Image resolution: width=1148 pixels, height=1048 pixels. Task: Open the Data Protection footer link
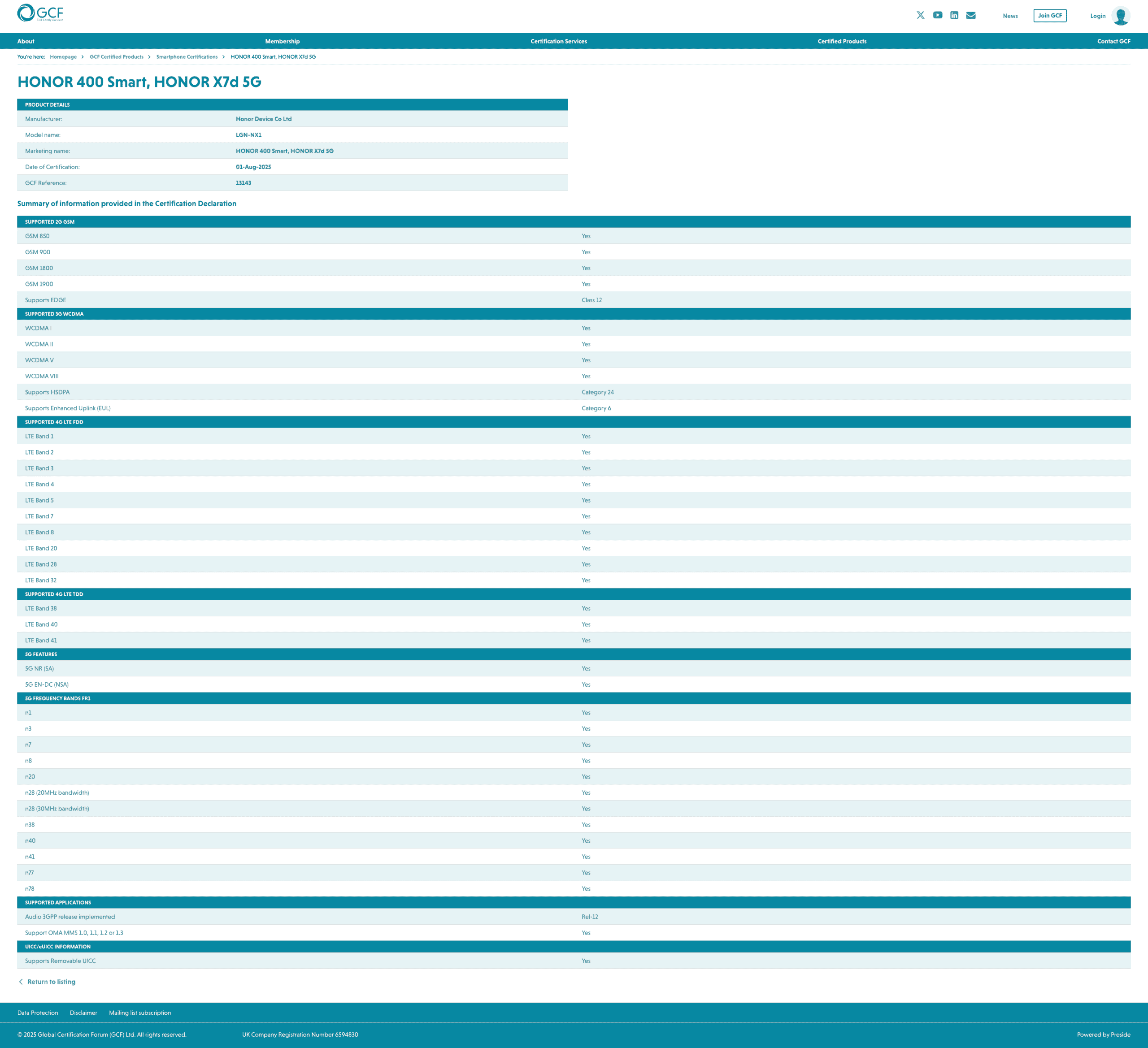pos(38,1013)
